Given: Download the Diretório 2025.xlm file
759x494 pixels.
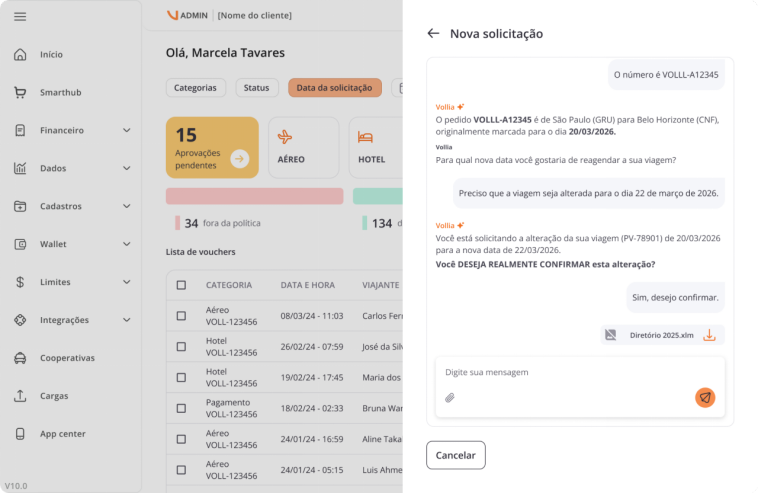Looking at the screenshot, I should [709, 336].
